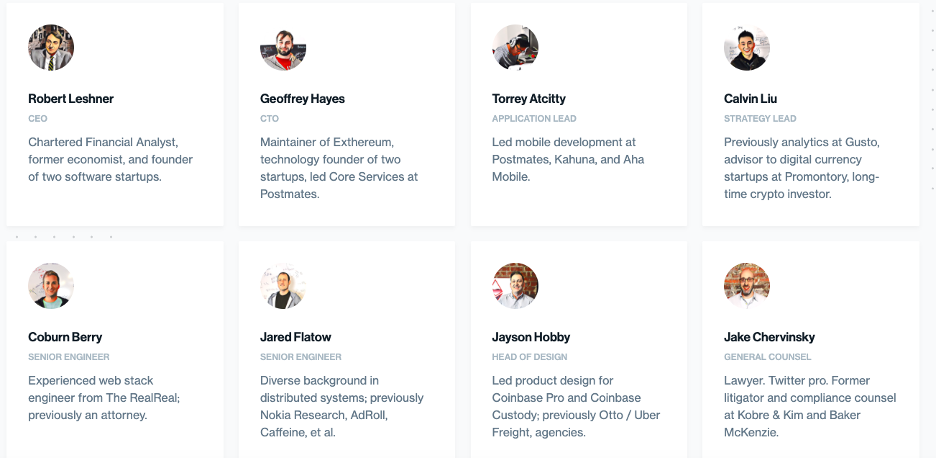Click the Coburn Berry name
The image size is (936, 458).
point(65,337)
